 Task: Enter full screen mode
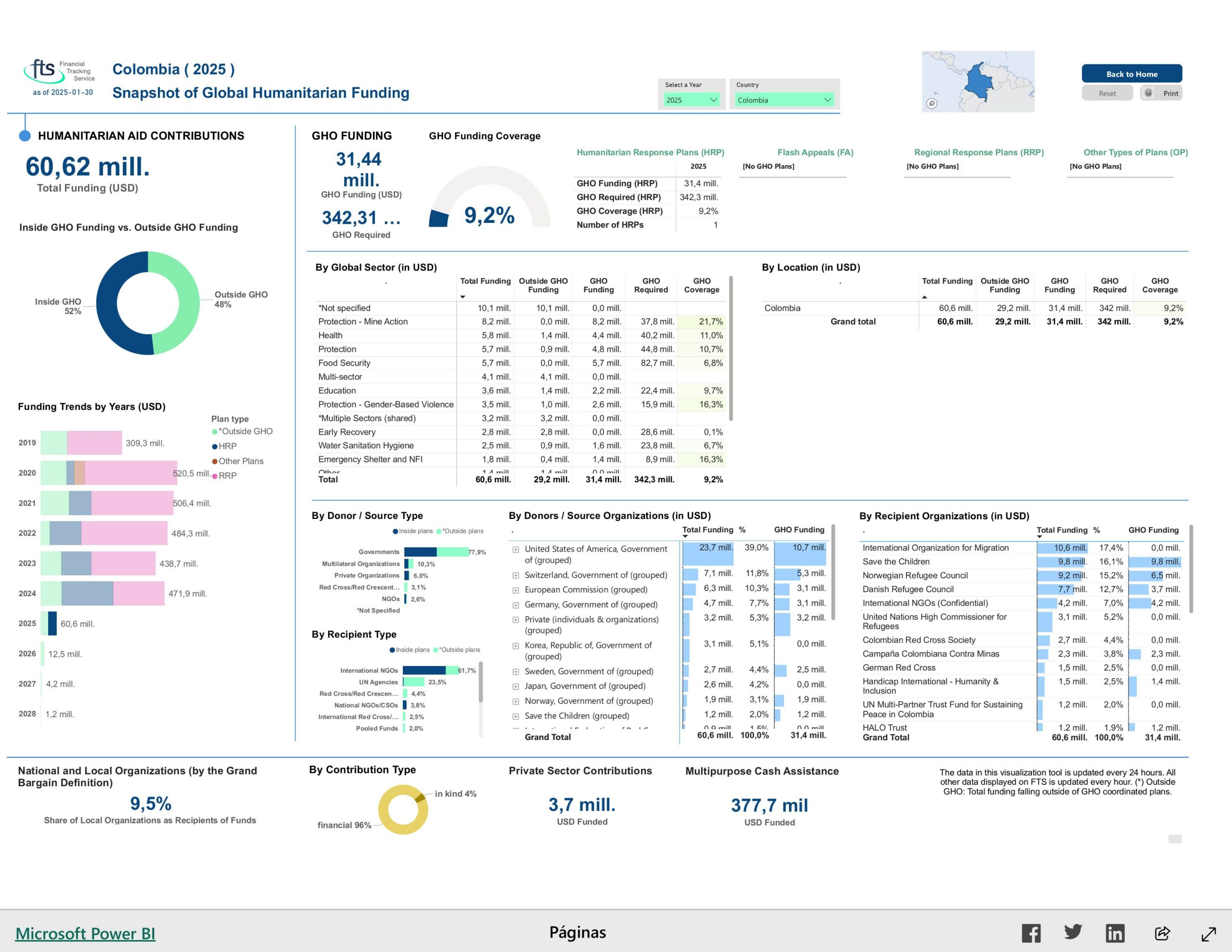1208,934
